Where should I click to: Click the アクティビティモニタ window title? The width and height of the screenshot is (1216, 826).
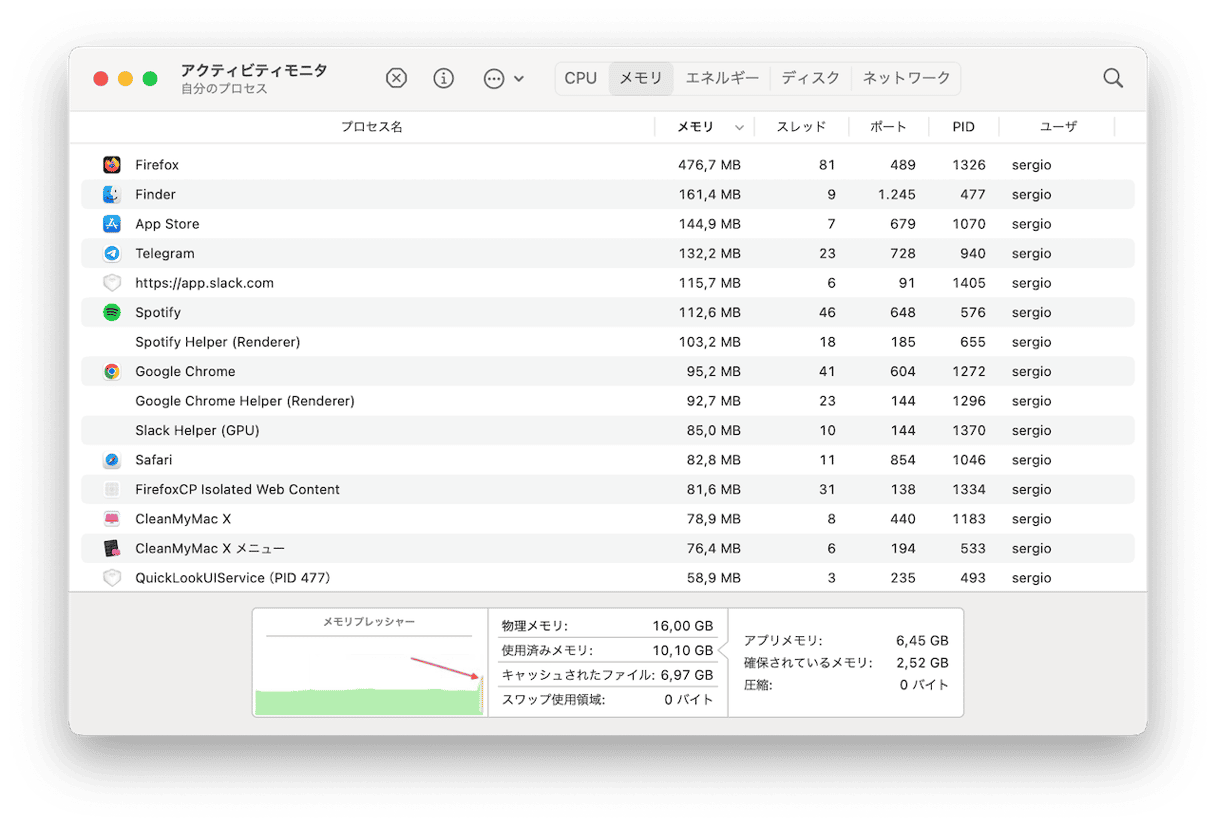pyautogui.click(x=254, y=70)
